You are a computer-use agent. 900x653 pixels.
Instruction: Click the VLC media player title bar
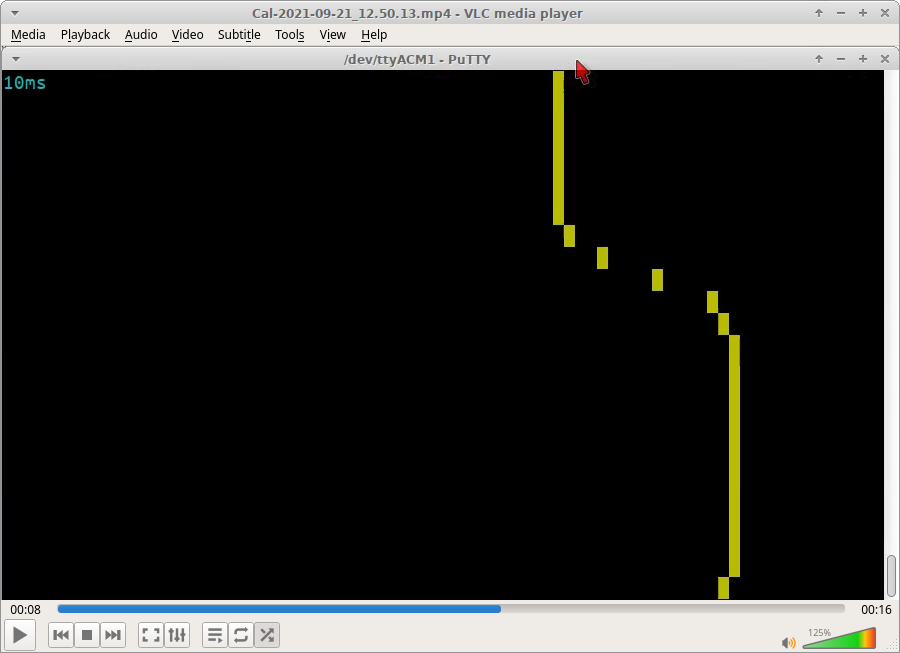417,13
